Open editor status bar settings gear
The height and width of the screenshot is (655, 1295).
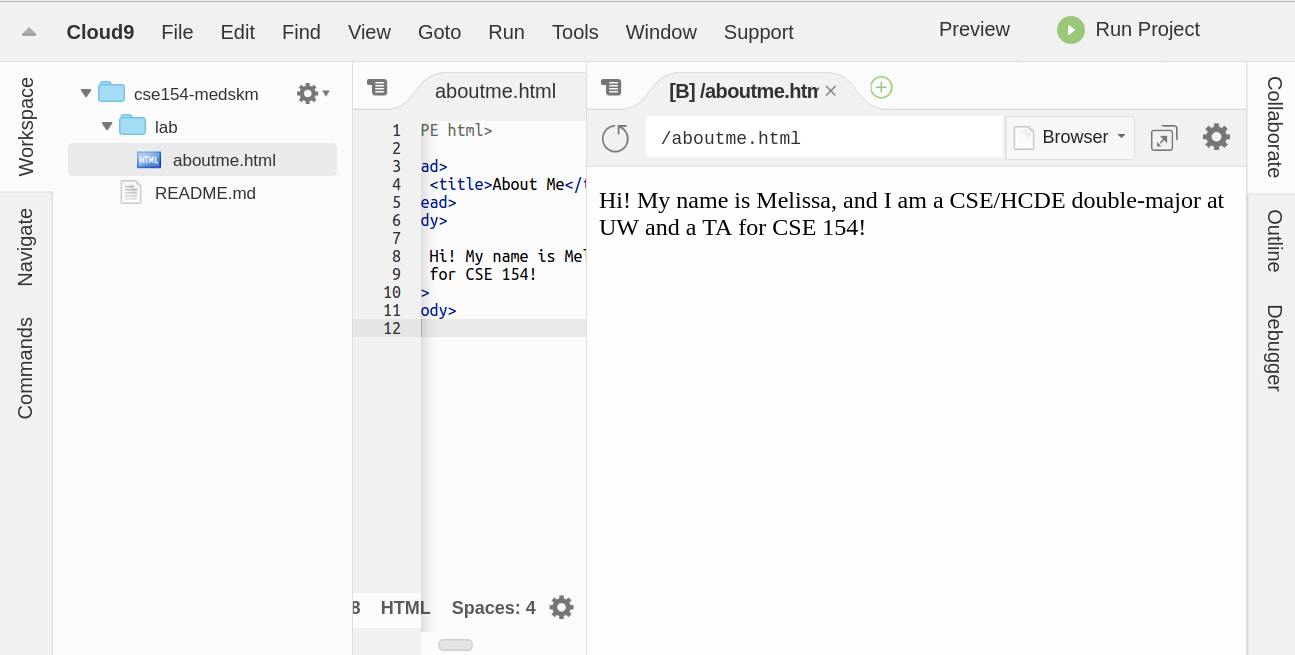click(x=562, y=607)
